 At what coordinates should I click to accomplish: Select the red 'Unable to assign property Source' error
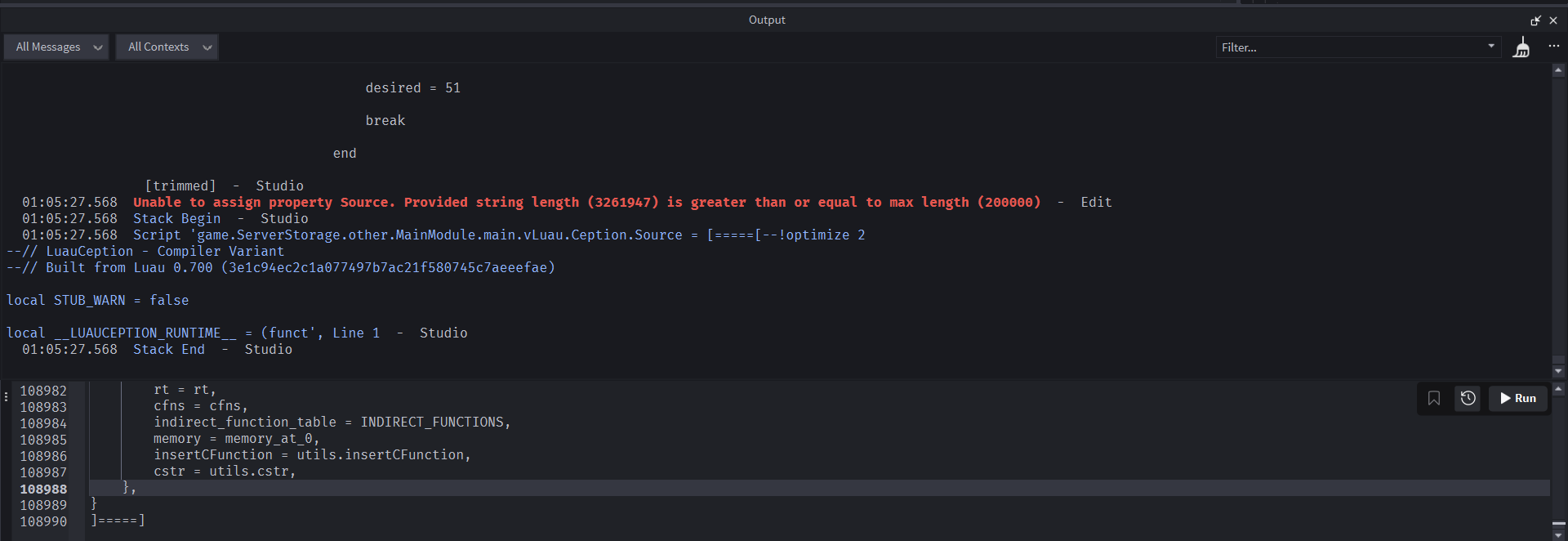click(587, 202)
